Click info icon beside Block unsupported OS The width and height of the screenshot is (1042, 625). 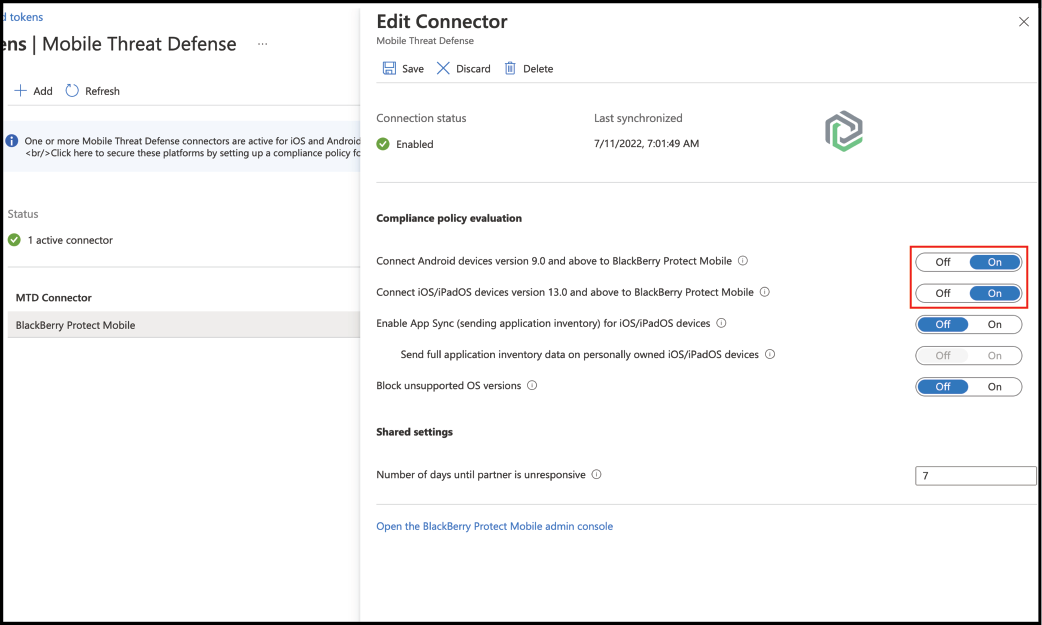tap(532, 386)
